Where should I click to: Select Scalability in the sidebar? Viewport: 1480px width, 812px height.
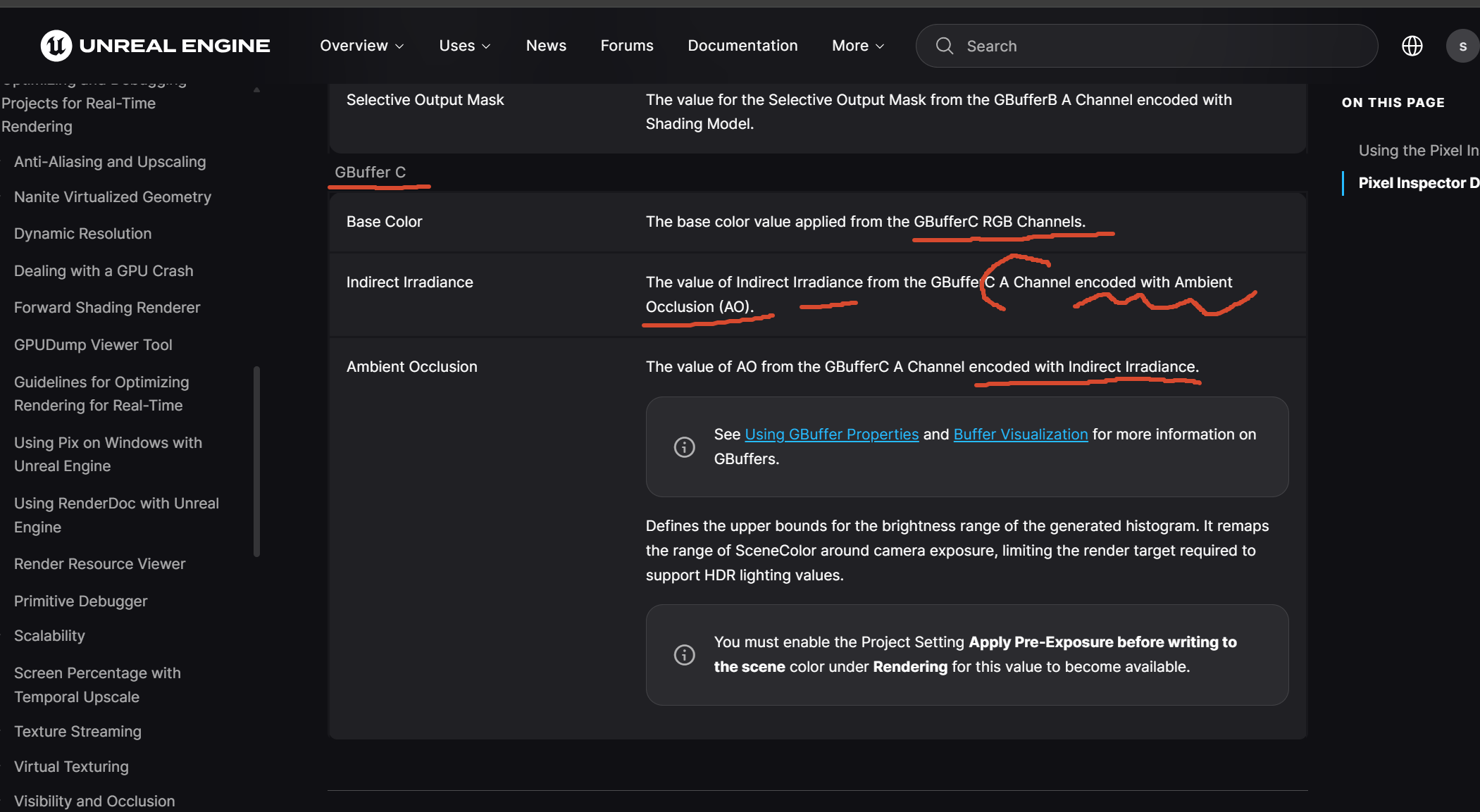(49, 636)
